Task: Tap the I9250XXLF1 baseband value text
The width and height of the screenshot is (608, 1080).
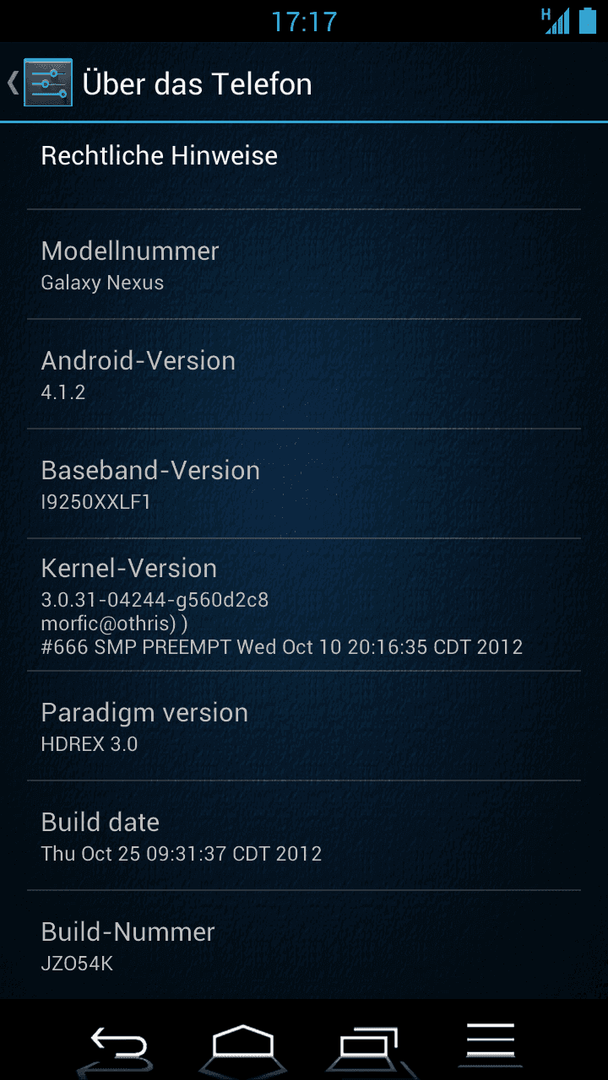Action: (96, 502)
